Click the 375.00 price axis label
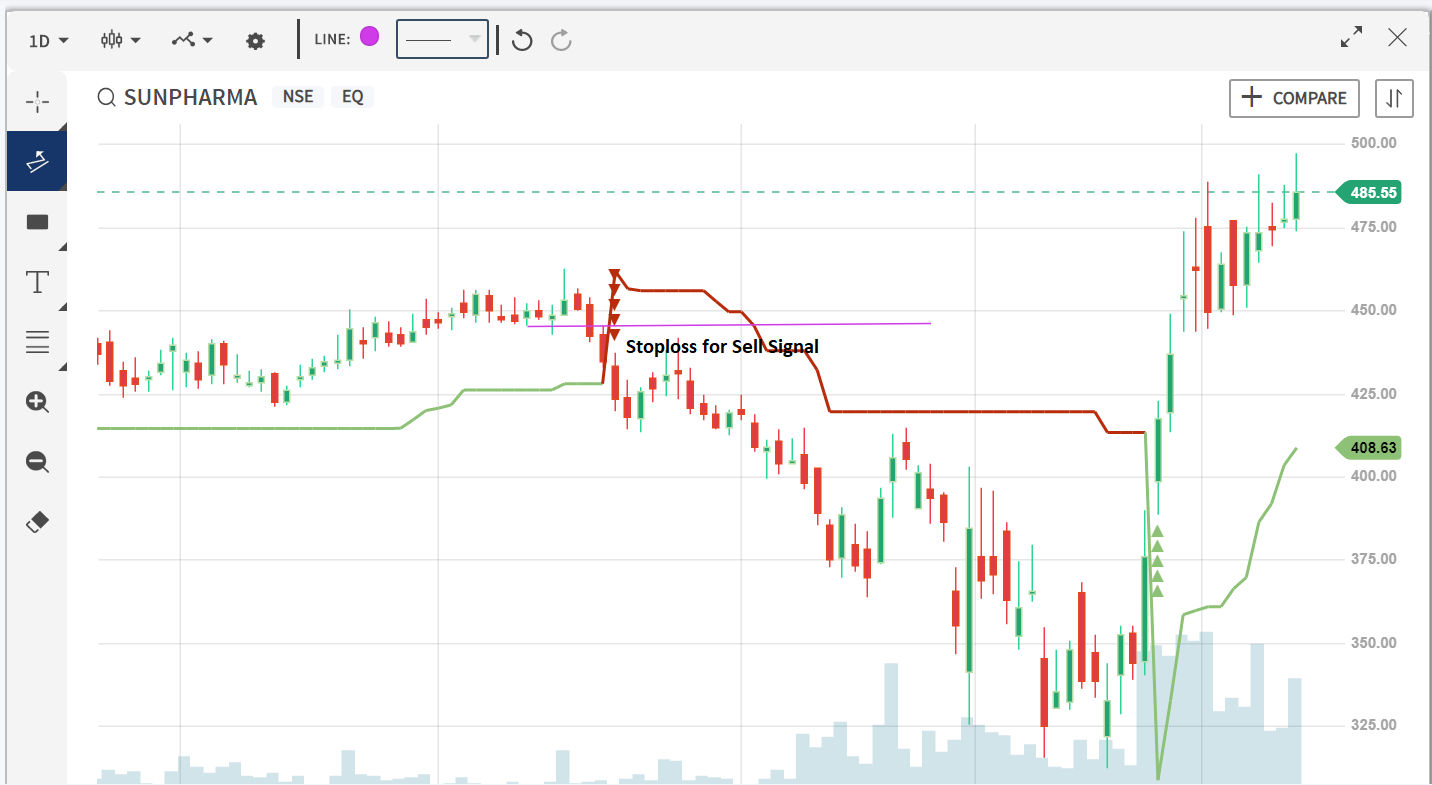 [x=1373, y=559]
